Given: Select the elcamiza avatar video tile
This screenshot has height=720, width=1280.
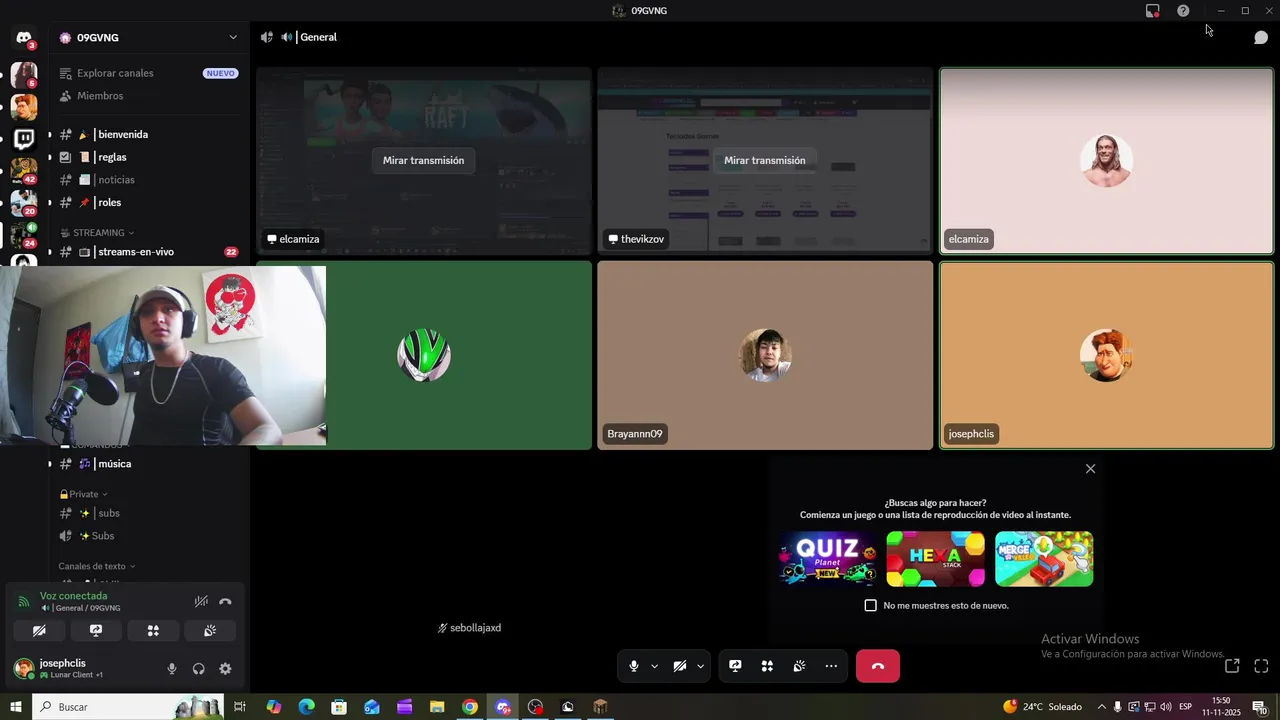Looking at the screenshot, I should [x=1106, y=161].
